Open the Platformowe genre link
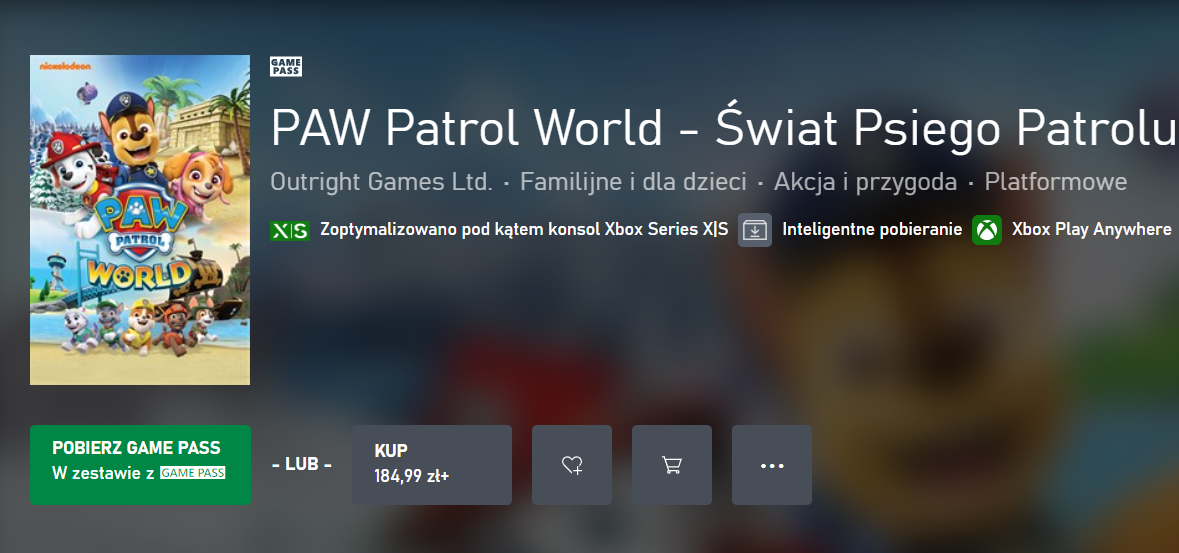Viewport: 1179px width, 553px height. coord(1056,182)
